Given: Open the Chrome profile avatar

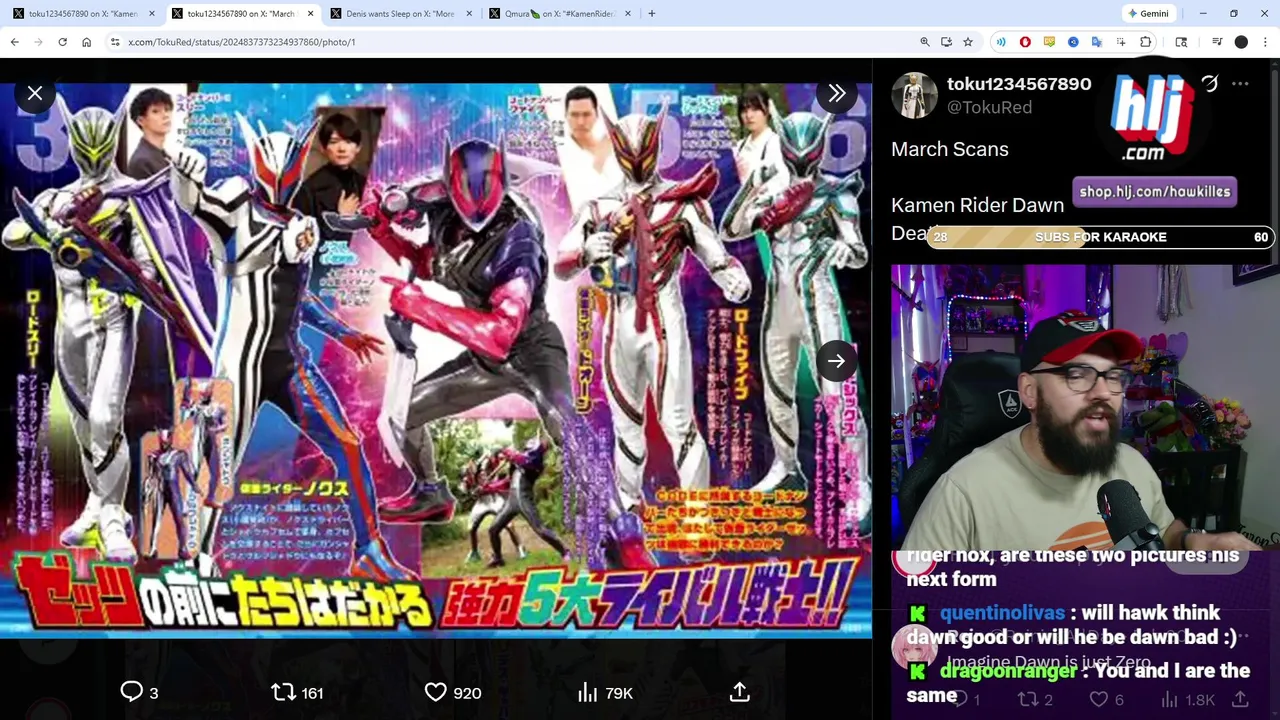Looking at the screenshot, I should pos(1241,42).
